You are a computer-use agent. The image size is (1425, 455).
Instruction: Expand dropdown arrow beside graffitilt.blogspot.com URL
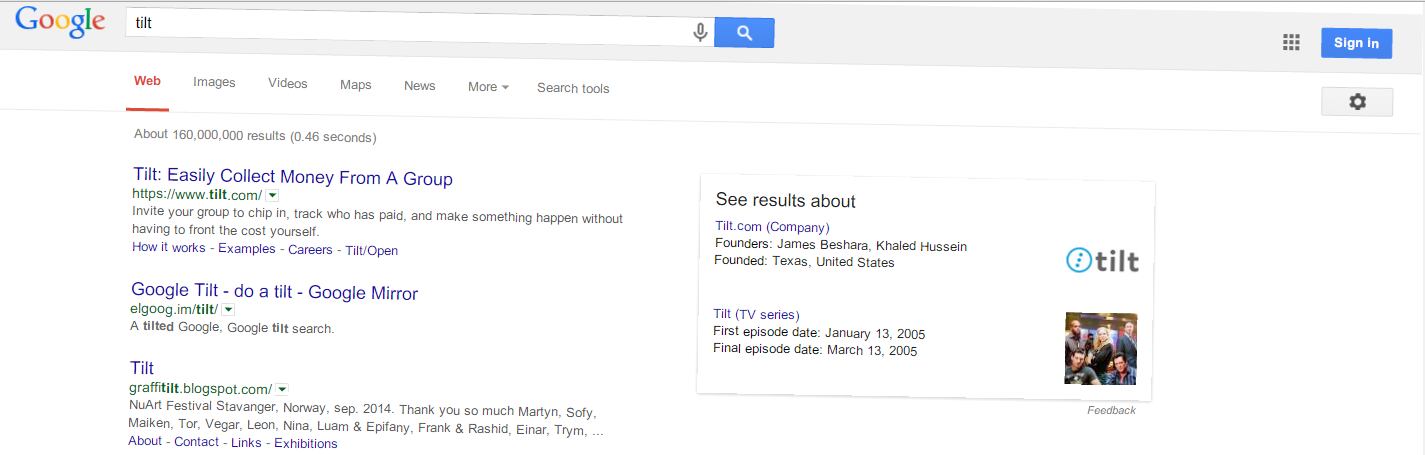[x=282, y=388]
